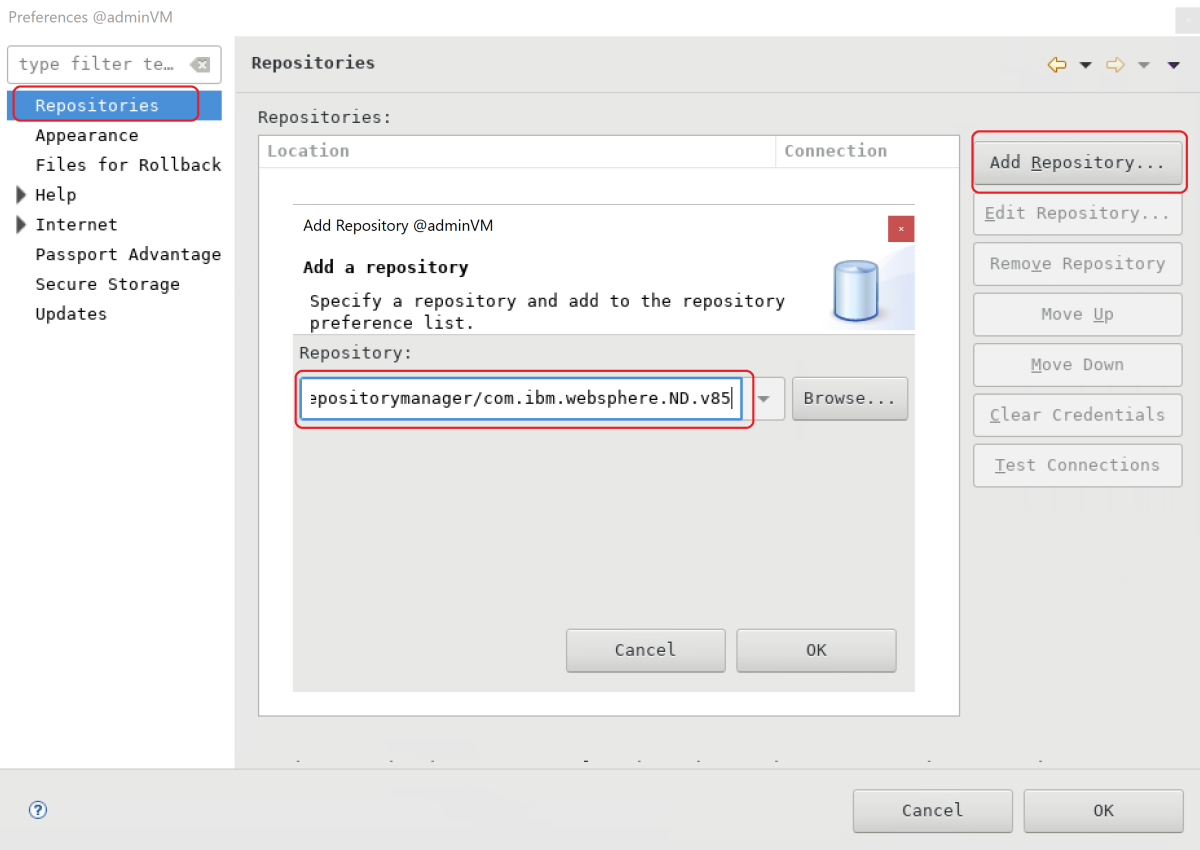1200x850 pixels.
Task: Select Appearance in the preferences sidebar
Action: [86, 134]
